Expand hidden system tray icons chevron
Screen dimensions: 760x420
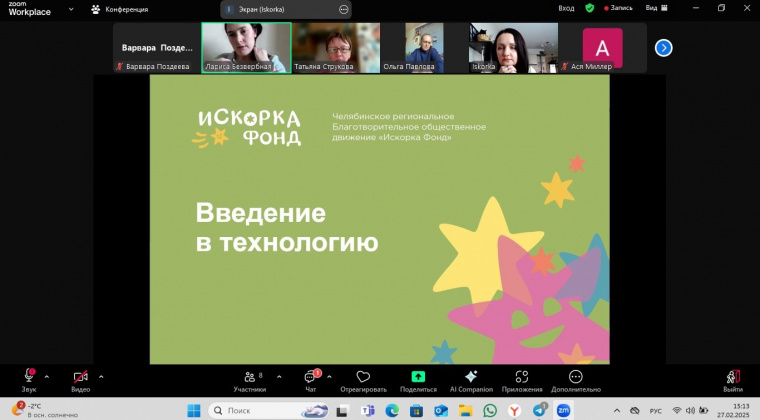click(617, 410)
